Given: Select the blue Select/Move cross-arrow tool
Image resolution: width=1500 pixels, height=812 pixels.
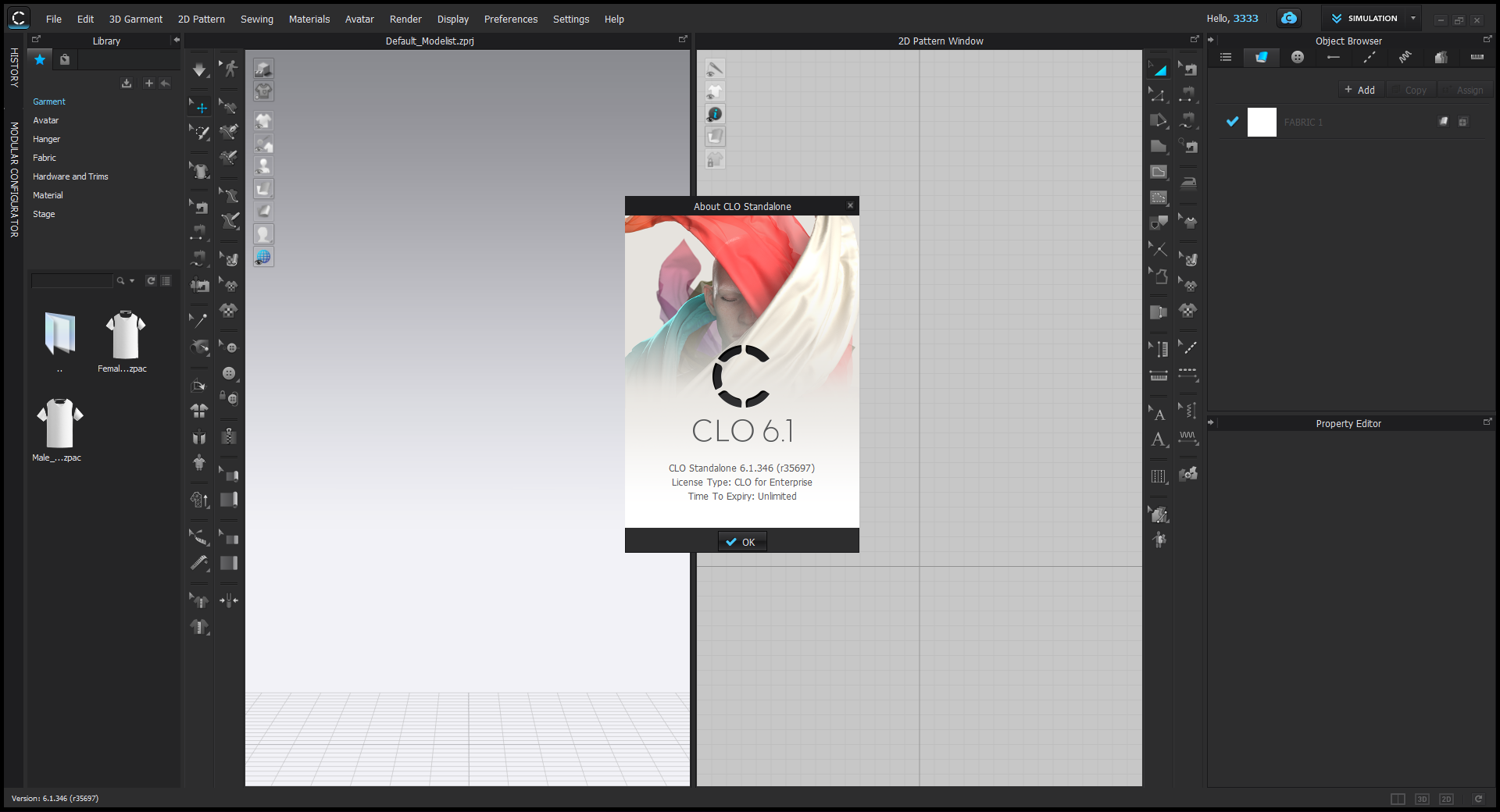Looking at the screenshot, I should click(x=200, y=107).
